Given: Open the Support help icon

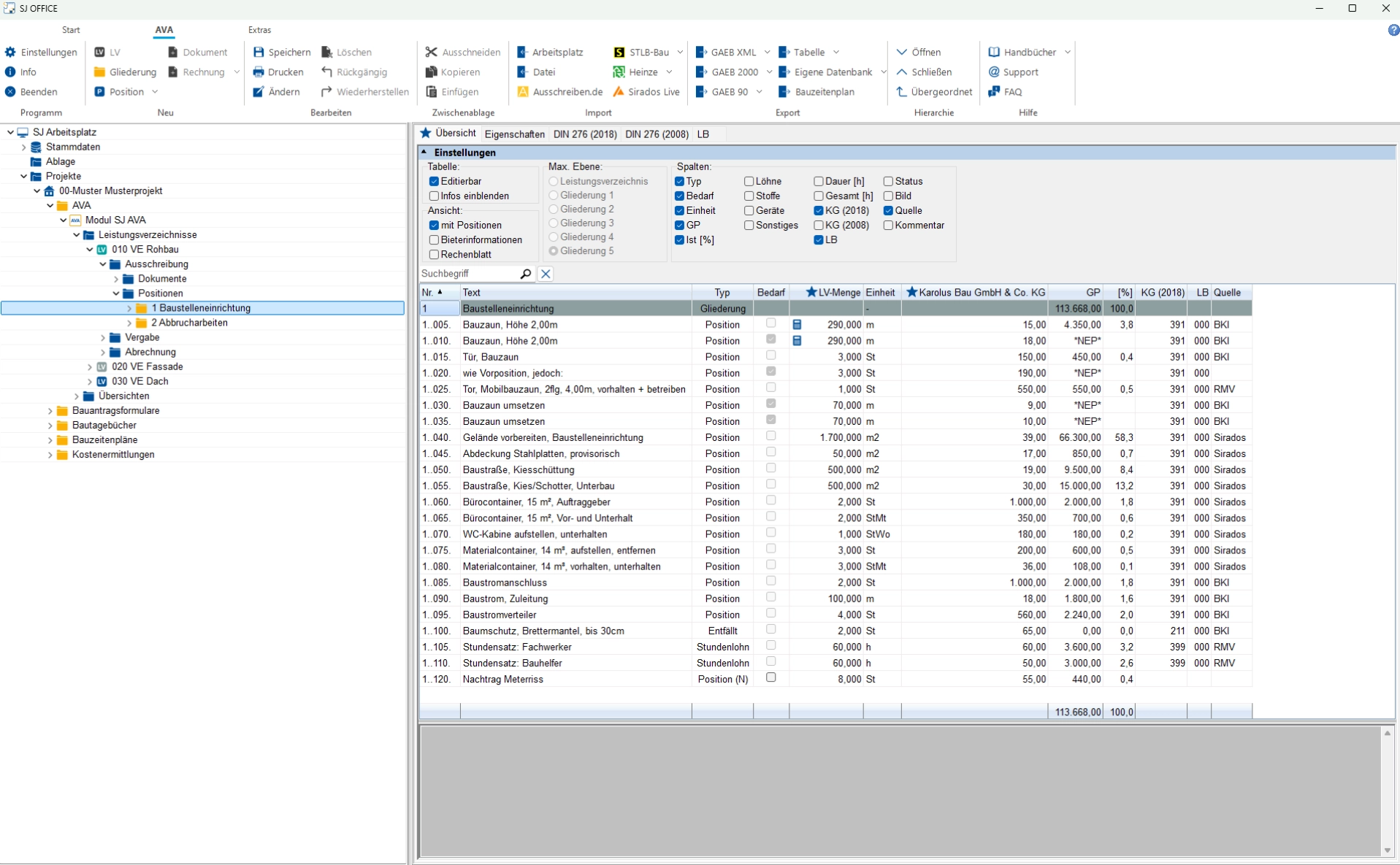Looking at the screenshot, I should pos(994,72).
